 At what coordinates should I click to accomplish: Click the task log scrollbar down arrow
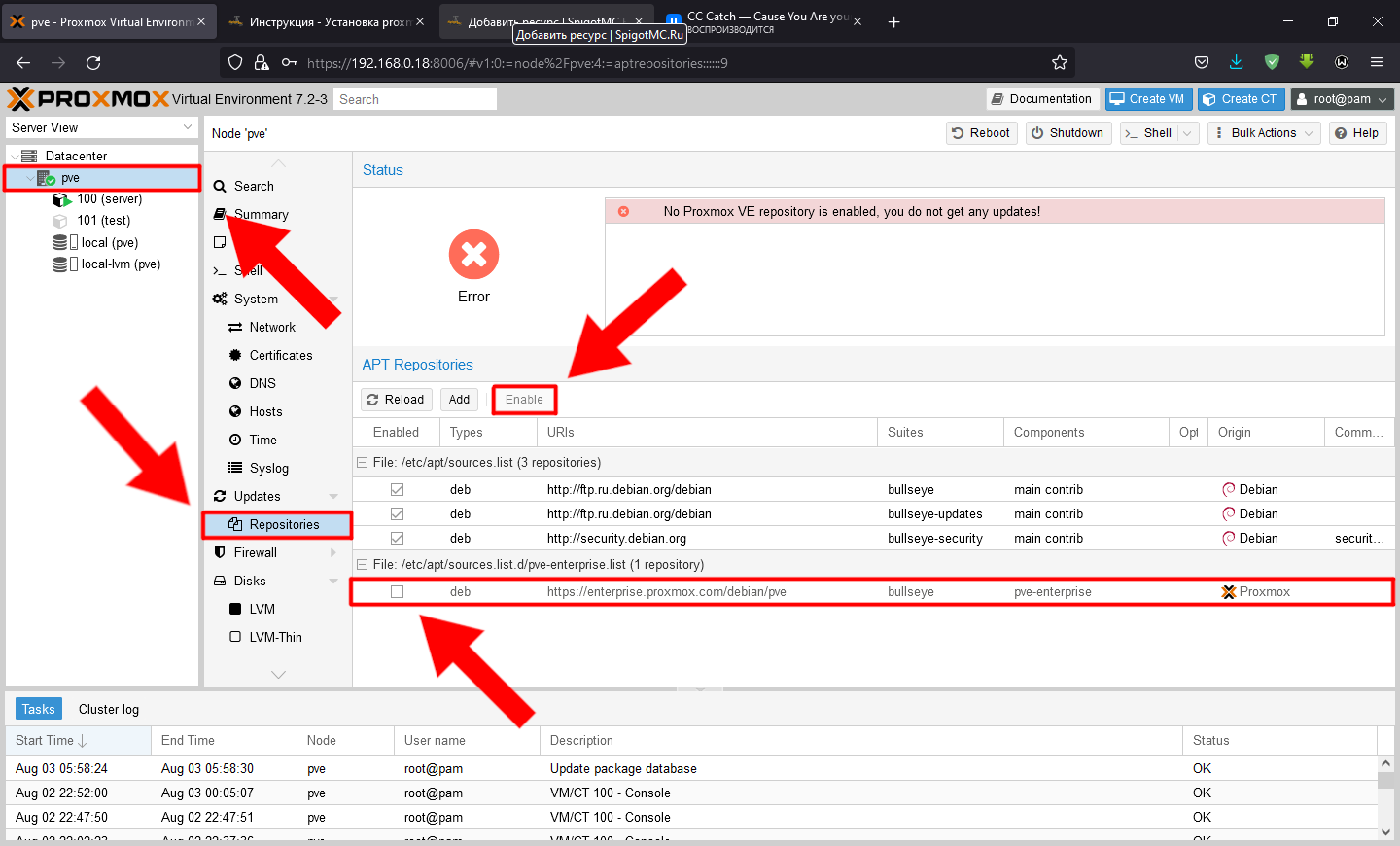[x=1386, y=832]
